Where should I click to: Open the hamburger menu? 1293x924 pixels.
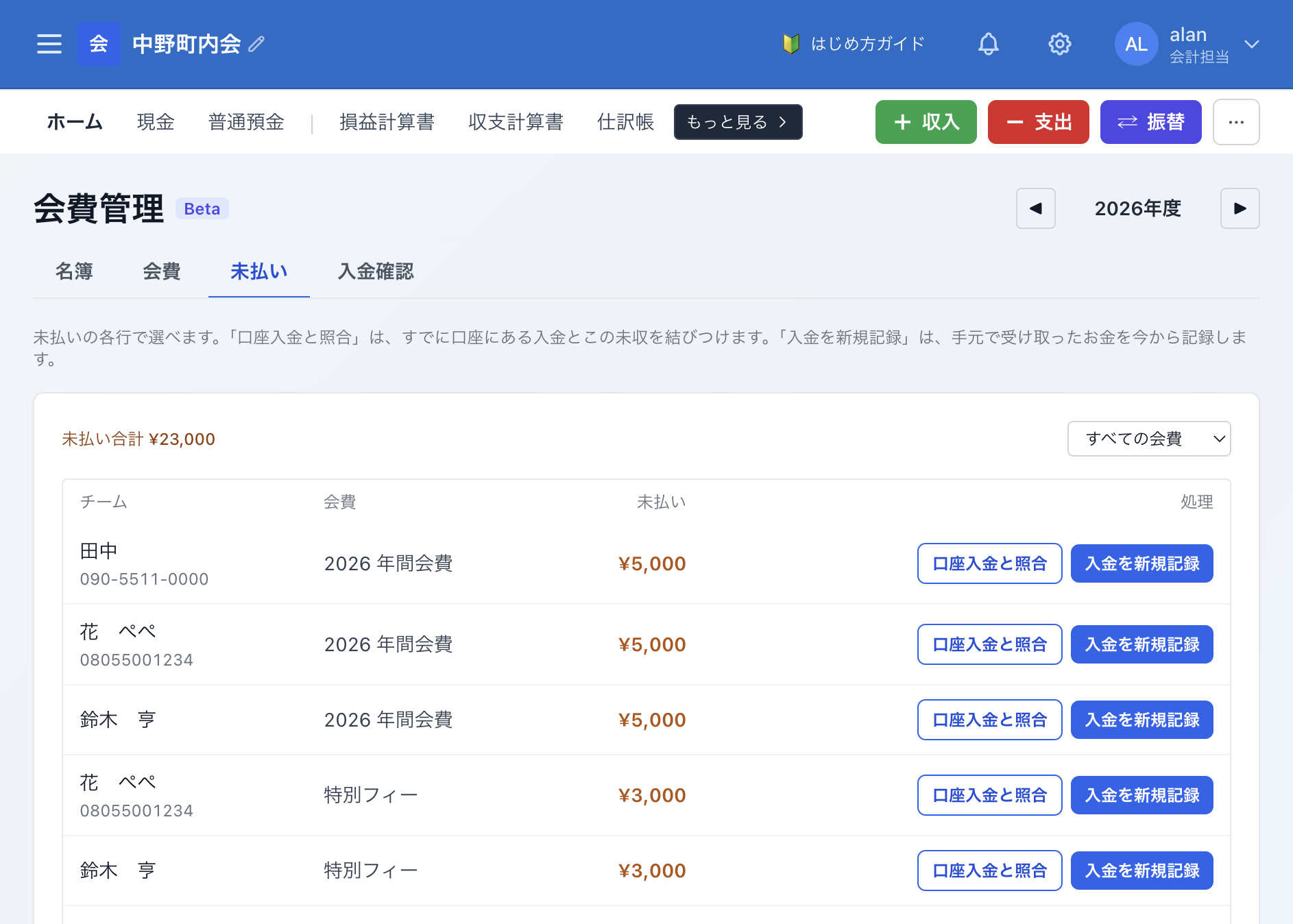pos(49,44)
